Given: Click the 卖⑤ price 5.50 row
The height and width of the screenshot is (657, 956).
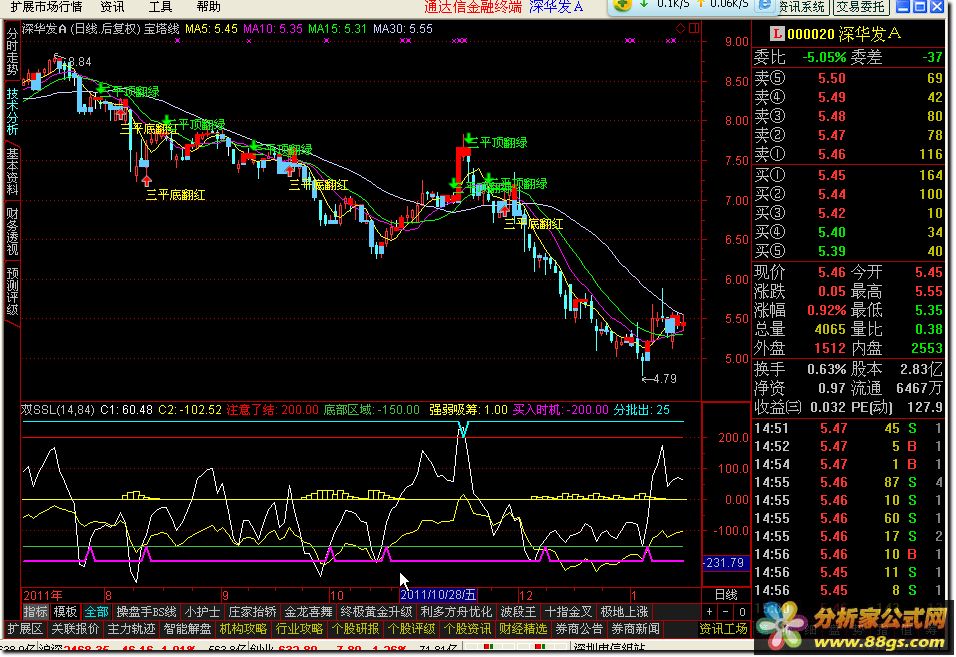Looking at the screenshot, I should pos(849,78).
